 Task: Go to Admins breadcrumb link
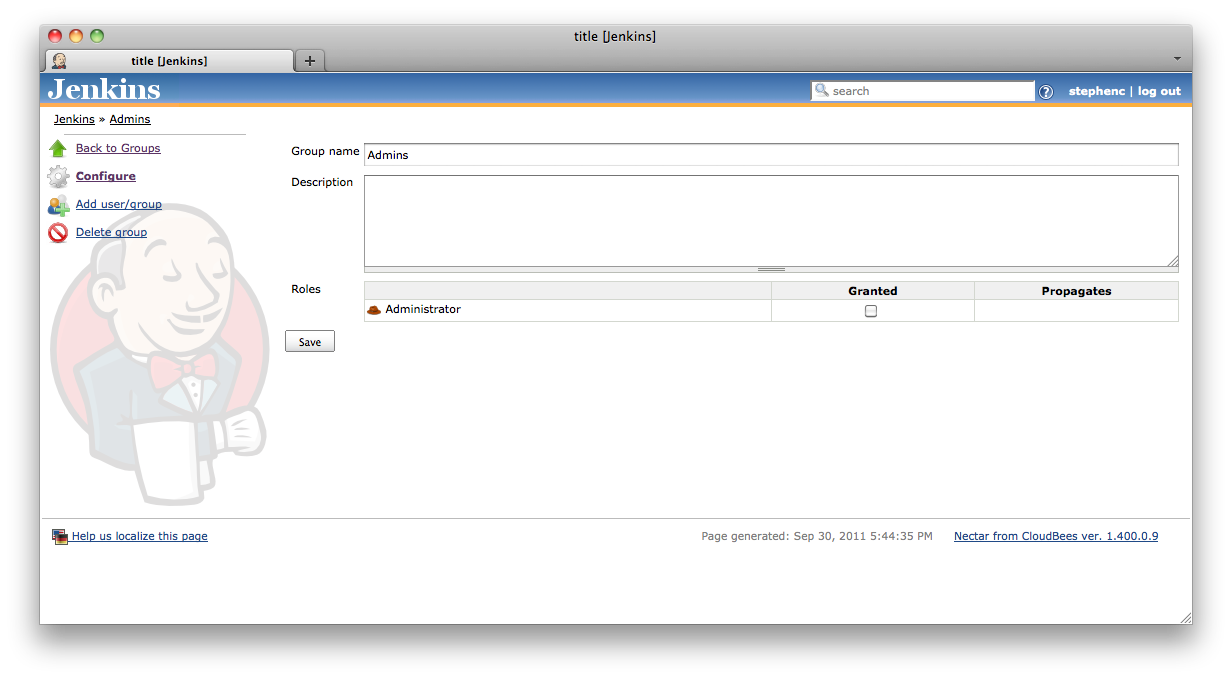130,119
